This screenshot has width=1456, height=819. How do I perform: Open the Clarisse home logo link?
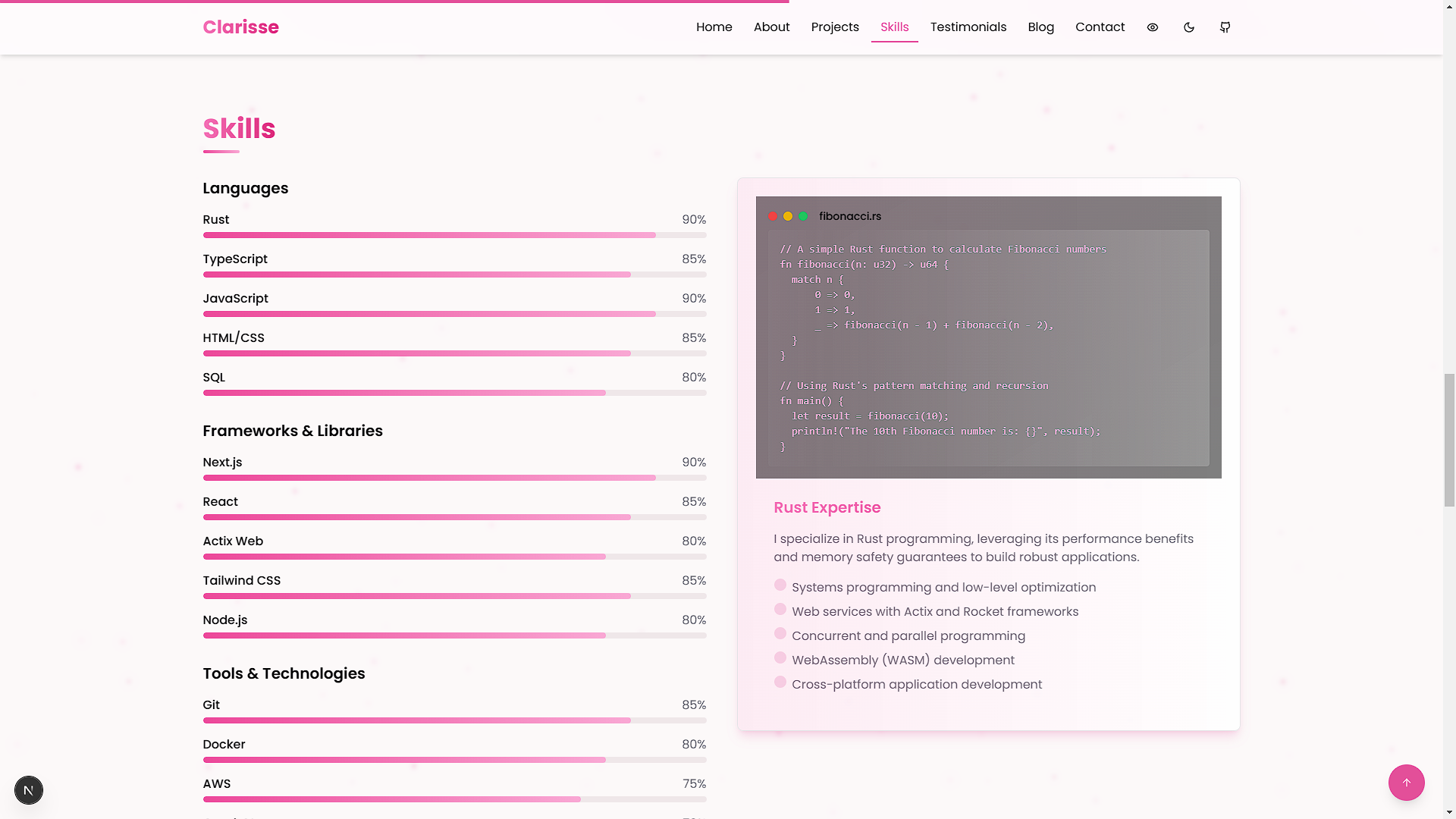(x=240, y=27)
